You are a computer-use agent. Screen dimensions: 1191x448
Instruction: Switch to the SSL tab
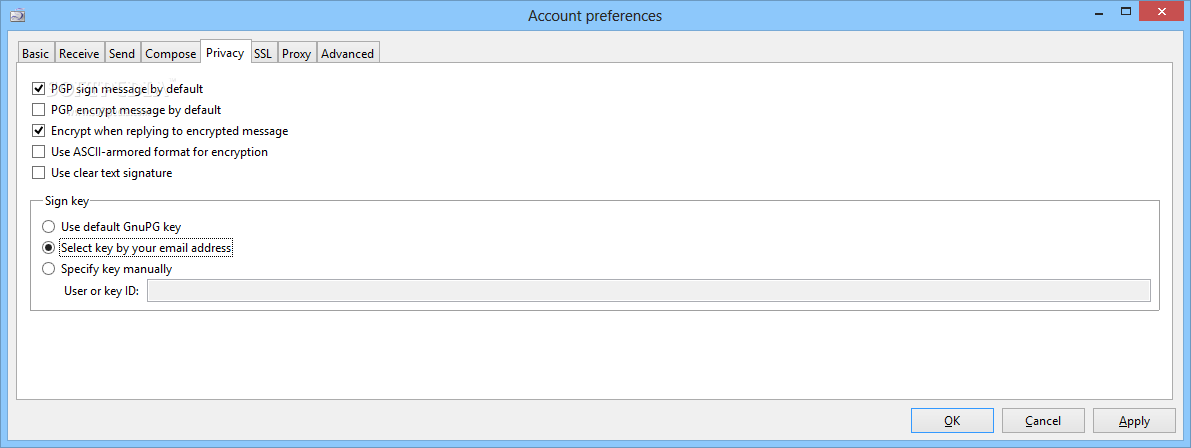[x=263, y=54]
